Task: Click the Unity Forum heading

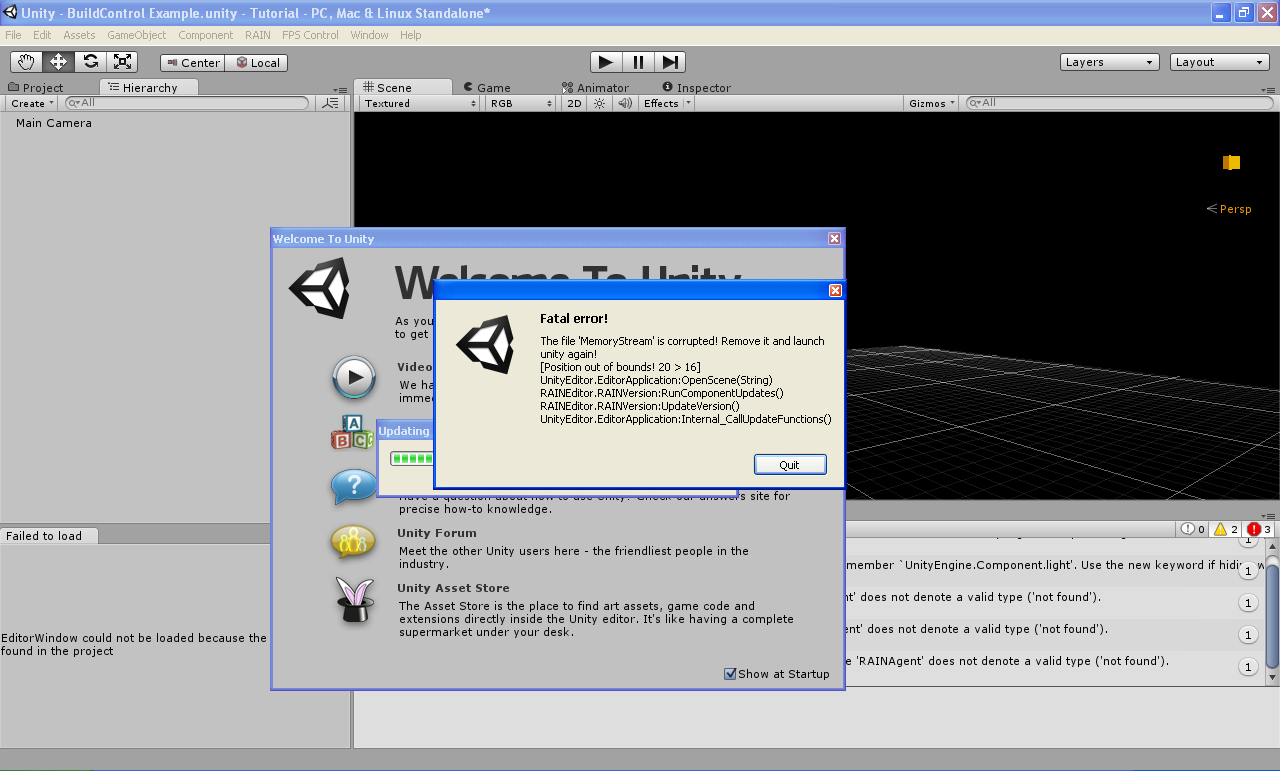Action: [x=437, y=533]
